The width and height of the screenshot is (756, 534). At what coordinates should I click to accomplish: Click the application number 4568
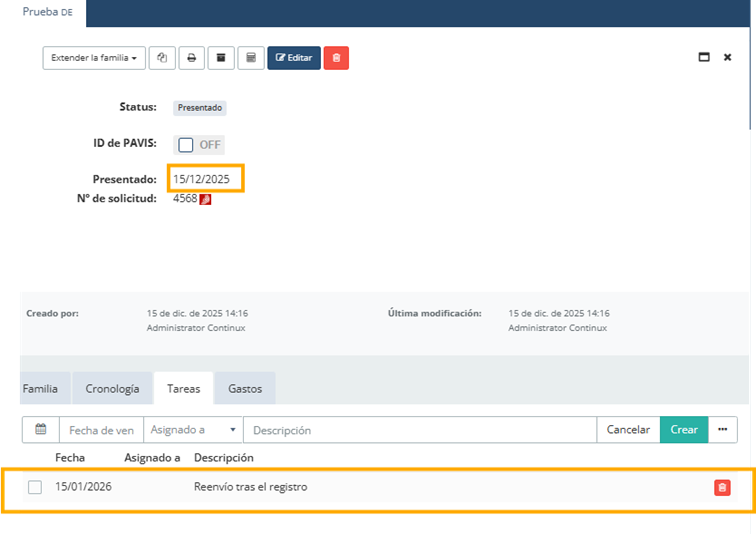click(185, 199)
